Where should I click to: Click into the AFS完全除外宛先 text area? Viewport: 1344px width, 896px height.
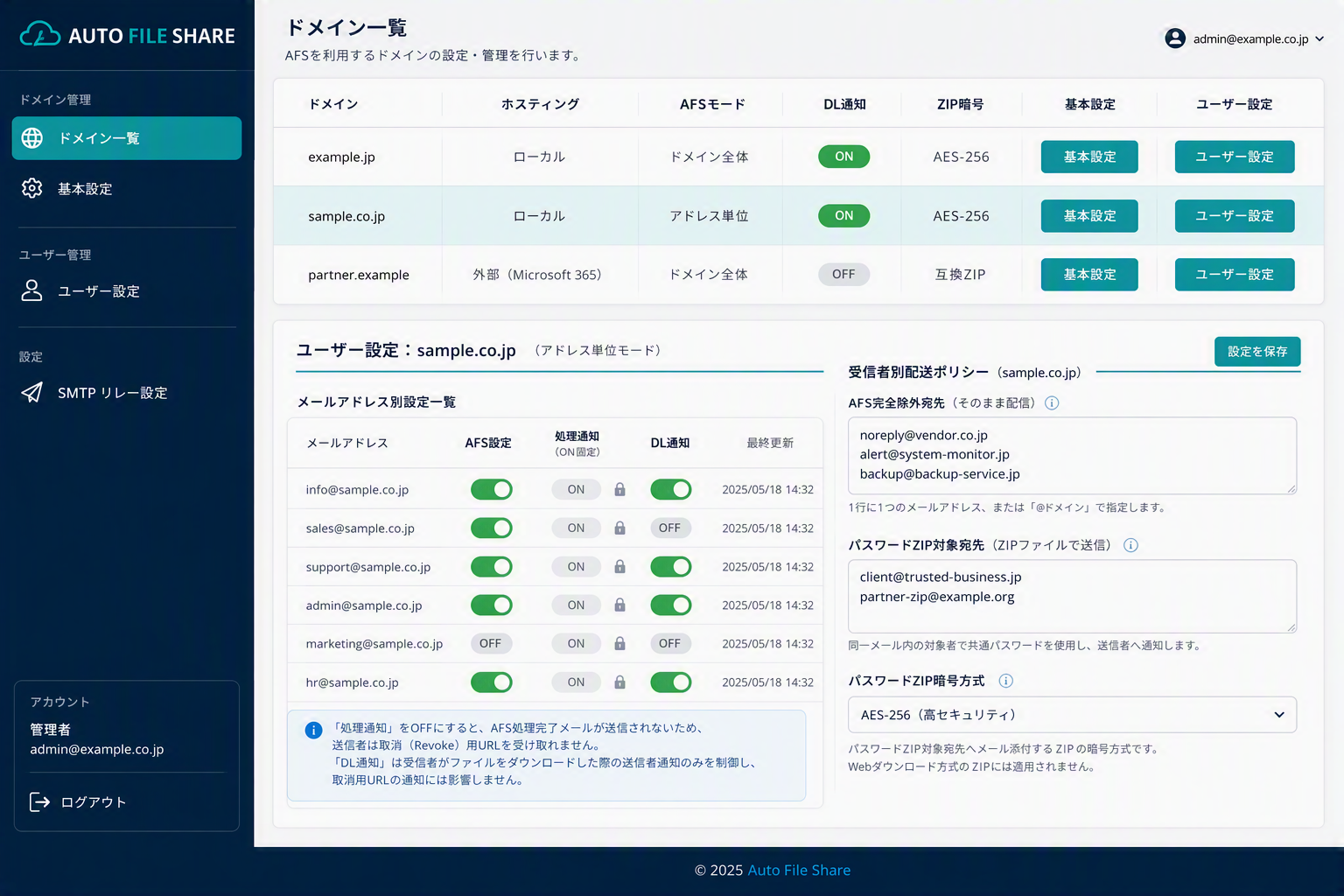[x=1072, y=455]
